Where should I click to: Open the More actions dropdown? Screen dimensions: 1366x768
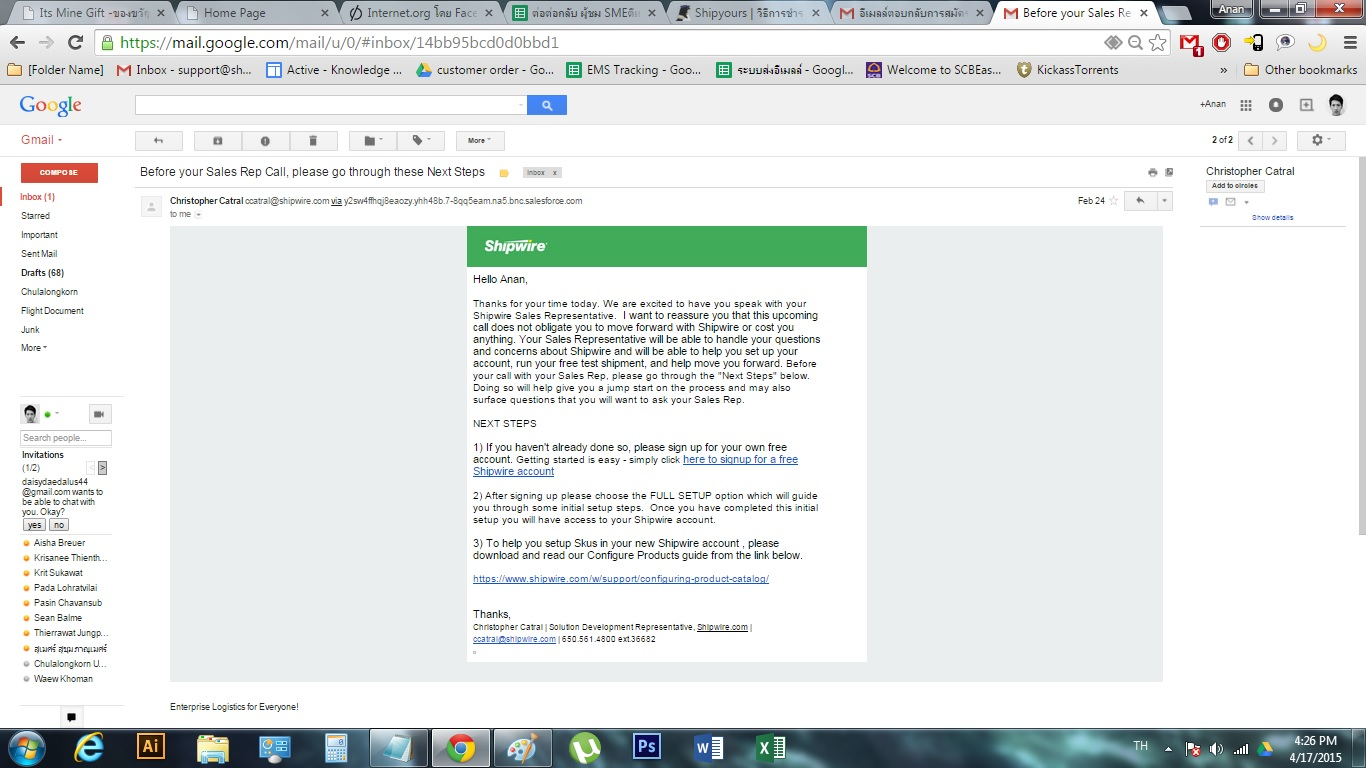coord(480,141)
